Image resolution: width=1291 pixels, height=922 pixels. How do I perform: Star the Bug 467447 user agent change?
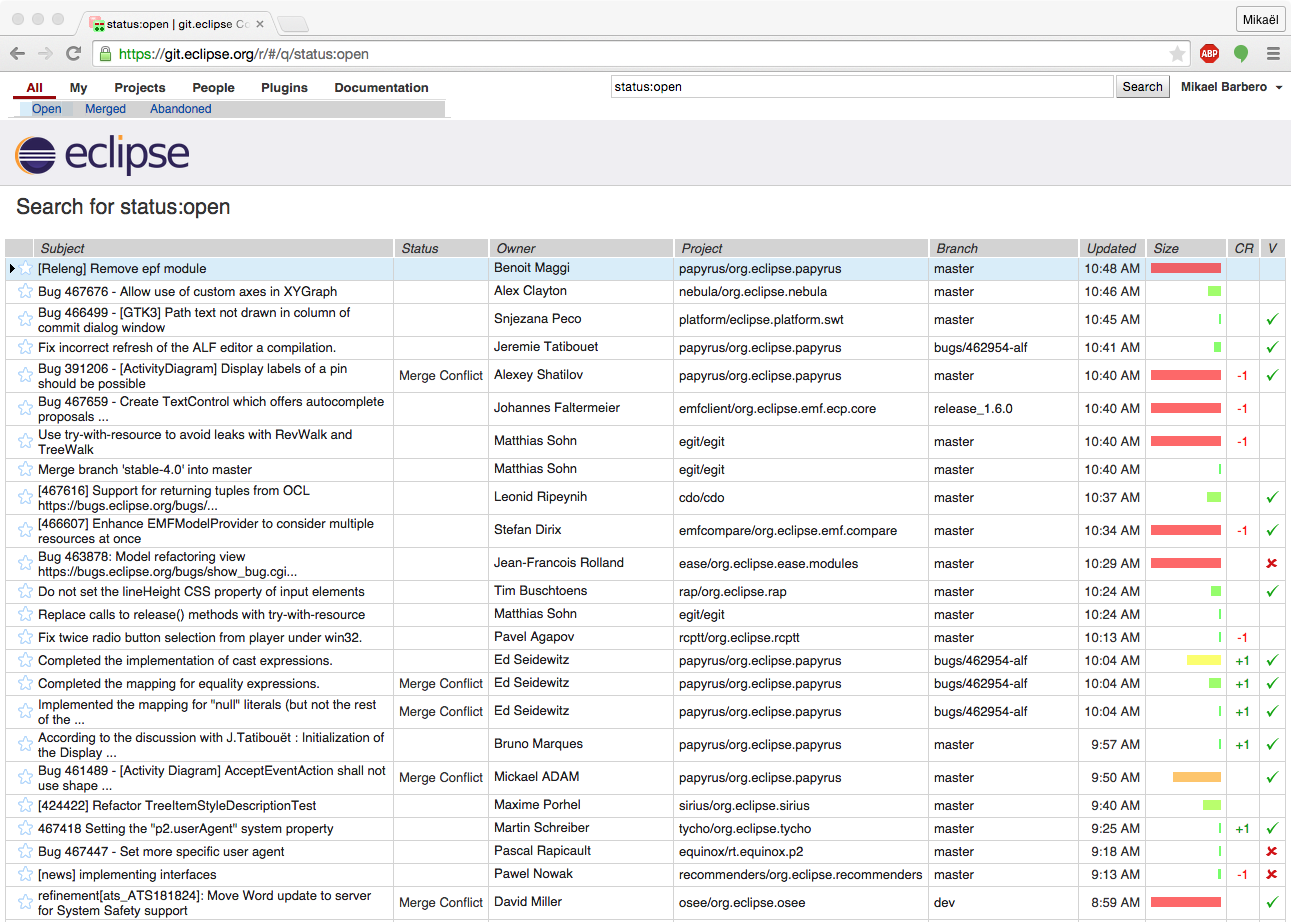[x=25, y=851]
